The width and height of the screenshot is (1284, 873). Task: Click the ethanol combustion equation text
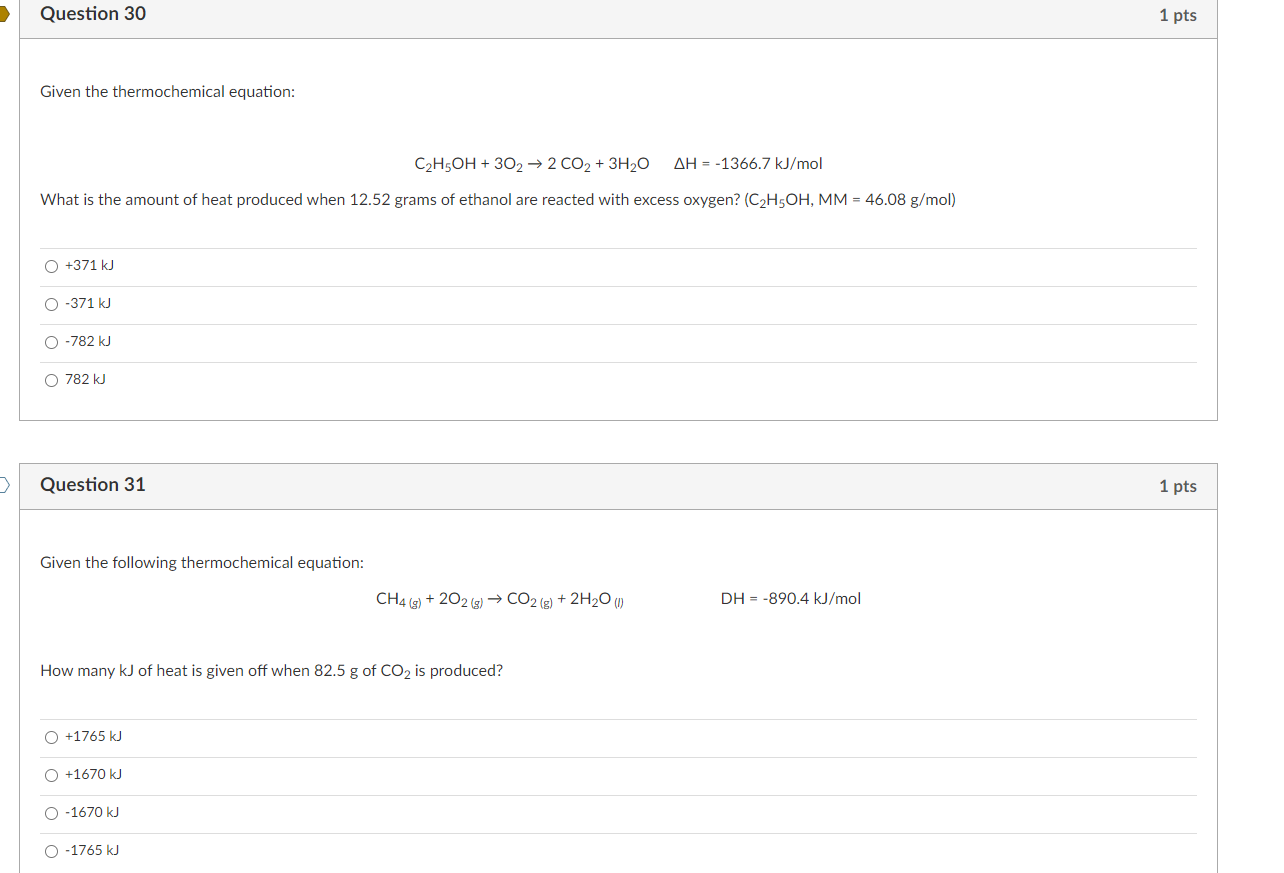[x=532, y=163]
